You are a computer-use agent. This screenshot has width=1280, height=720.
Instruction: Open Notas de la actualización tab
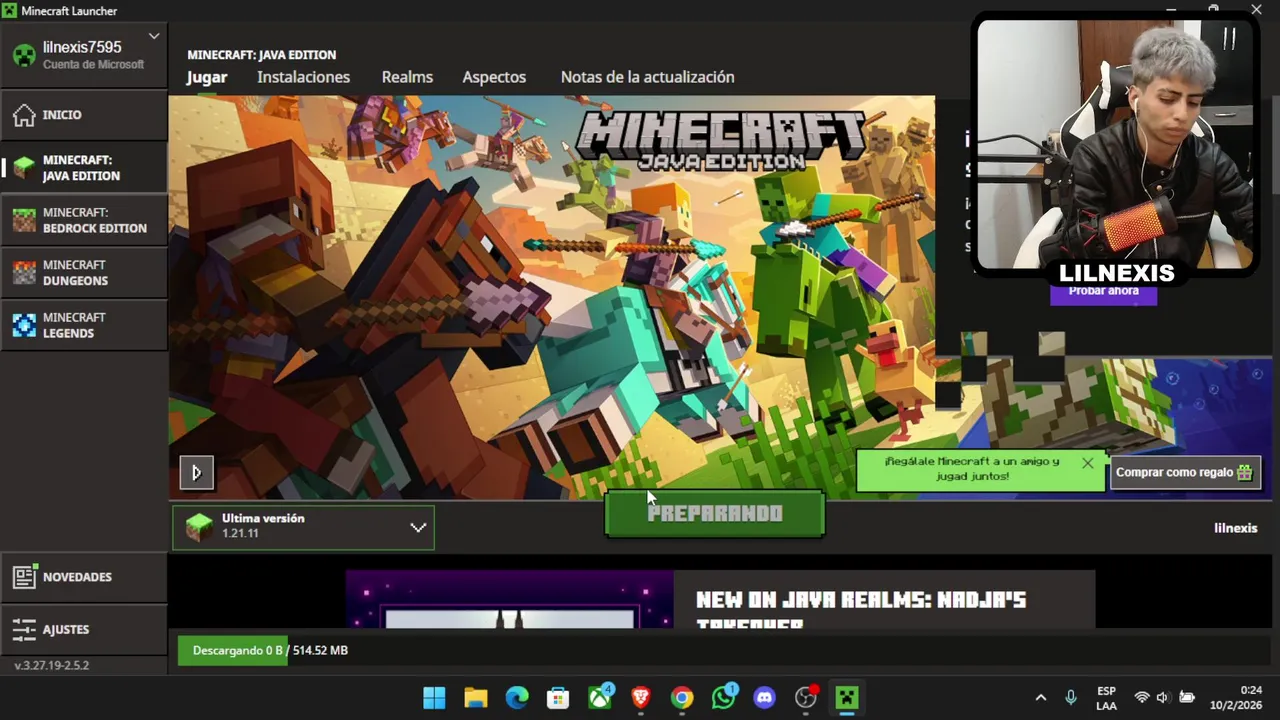click(x=647, y=77)
